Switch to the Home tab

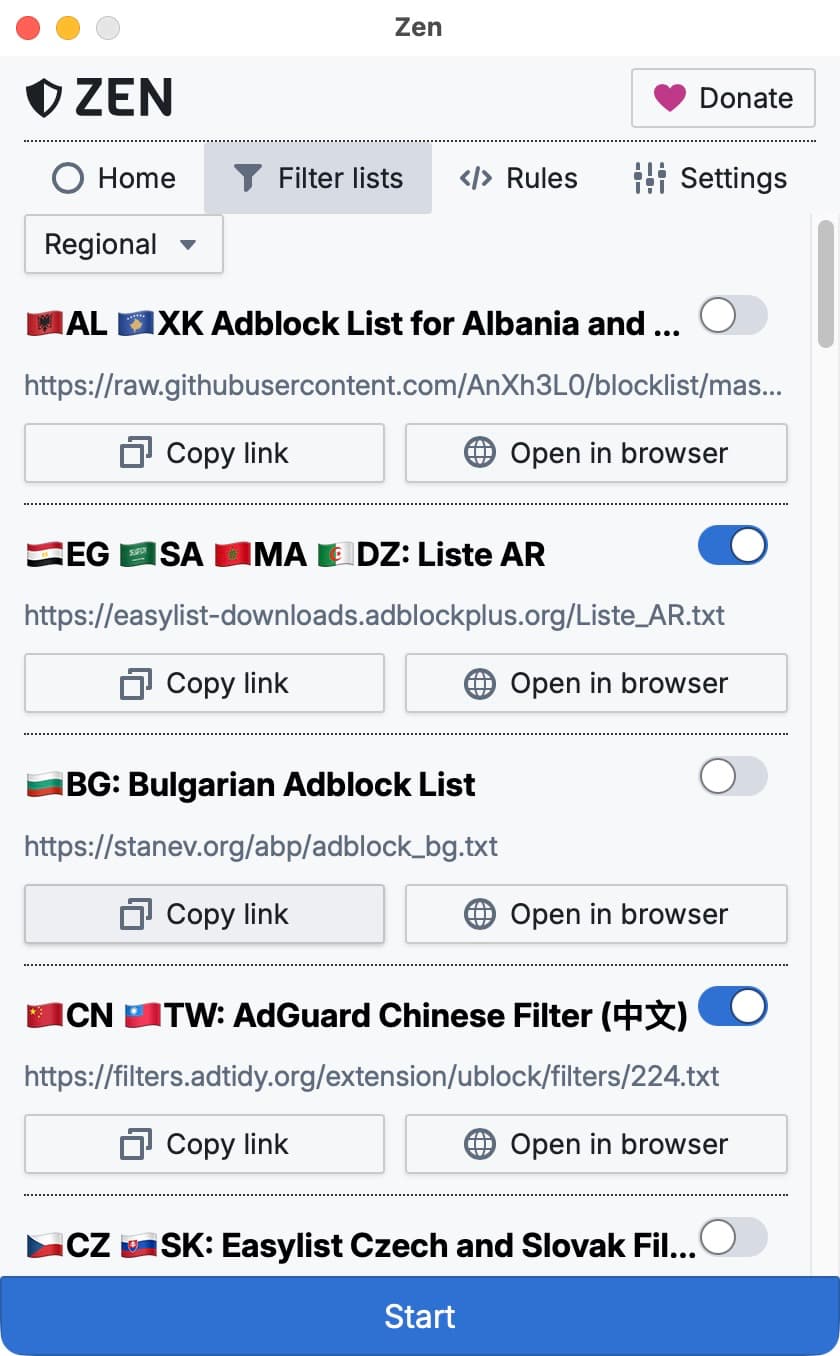pos(114,177)
